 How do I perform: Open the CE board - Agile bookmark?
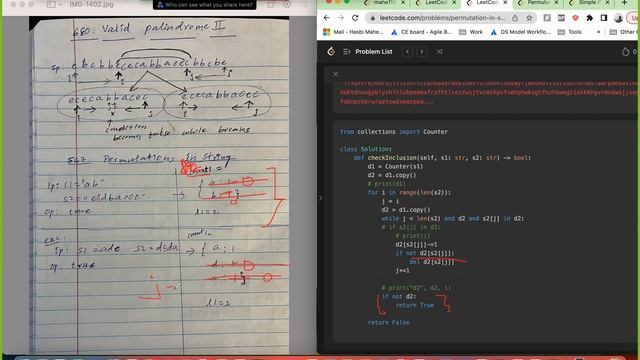tap(421, 32)
